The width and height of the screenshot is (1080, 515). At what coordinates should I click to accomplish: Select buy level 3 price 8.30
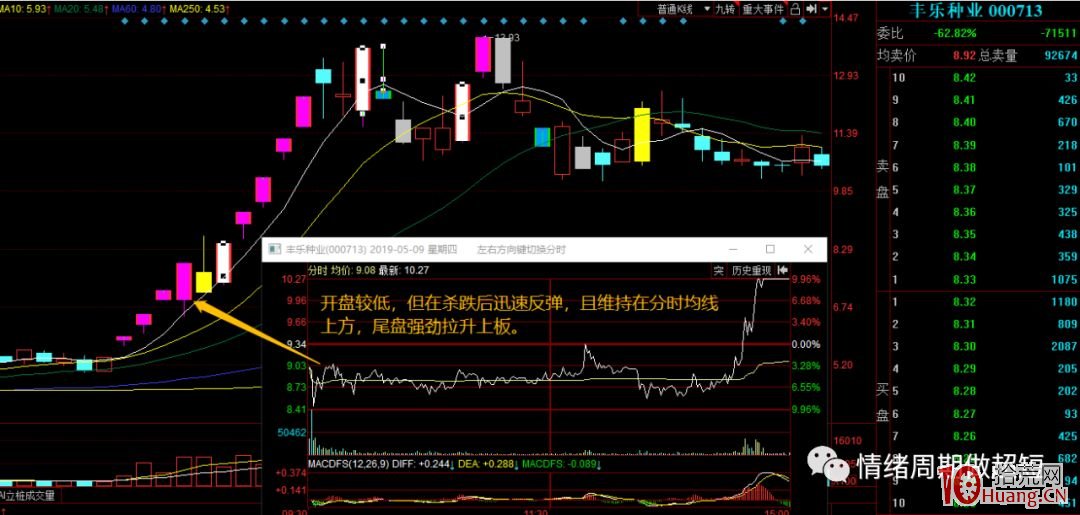[965, 346]
